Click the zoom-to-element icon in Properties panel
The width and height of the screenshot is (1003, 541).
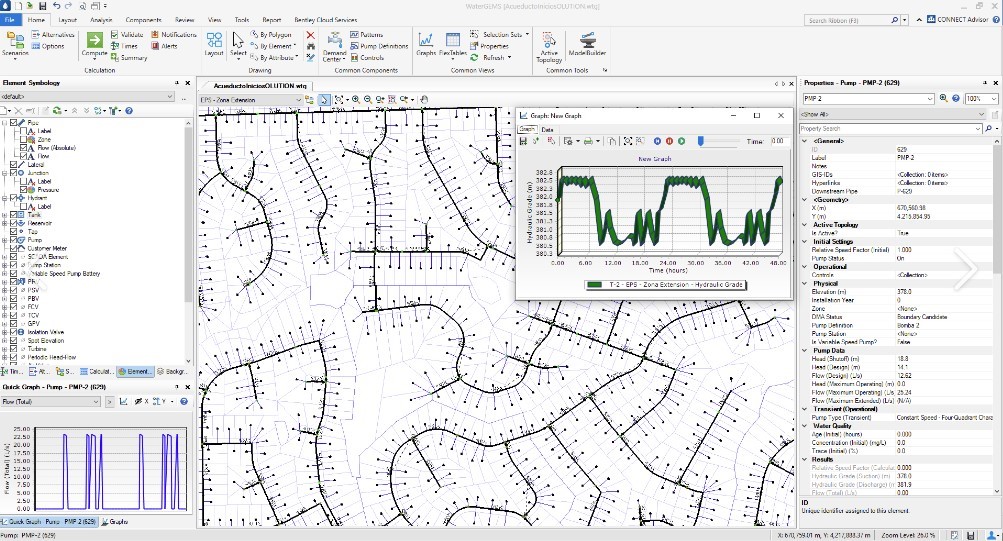[x=944, y=98]
